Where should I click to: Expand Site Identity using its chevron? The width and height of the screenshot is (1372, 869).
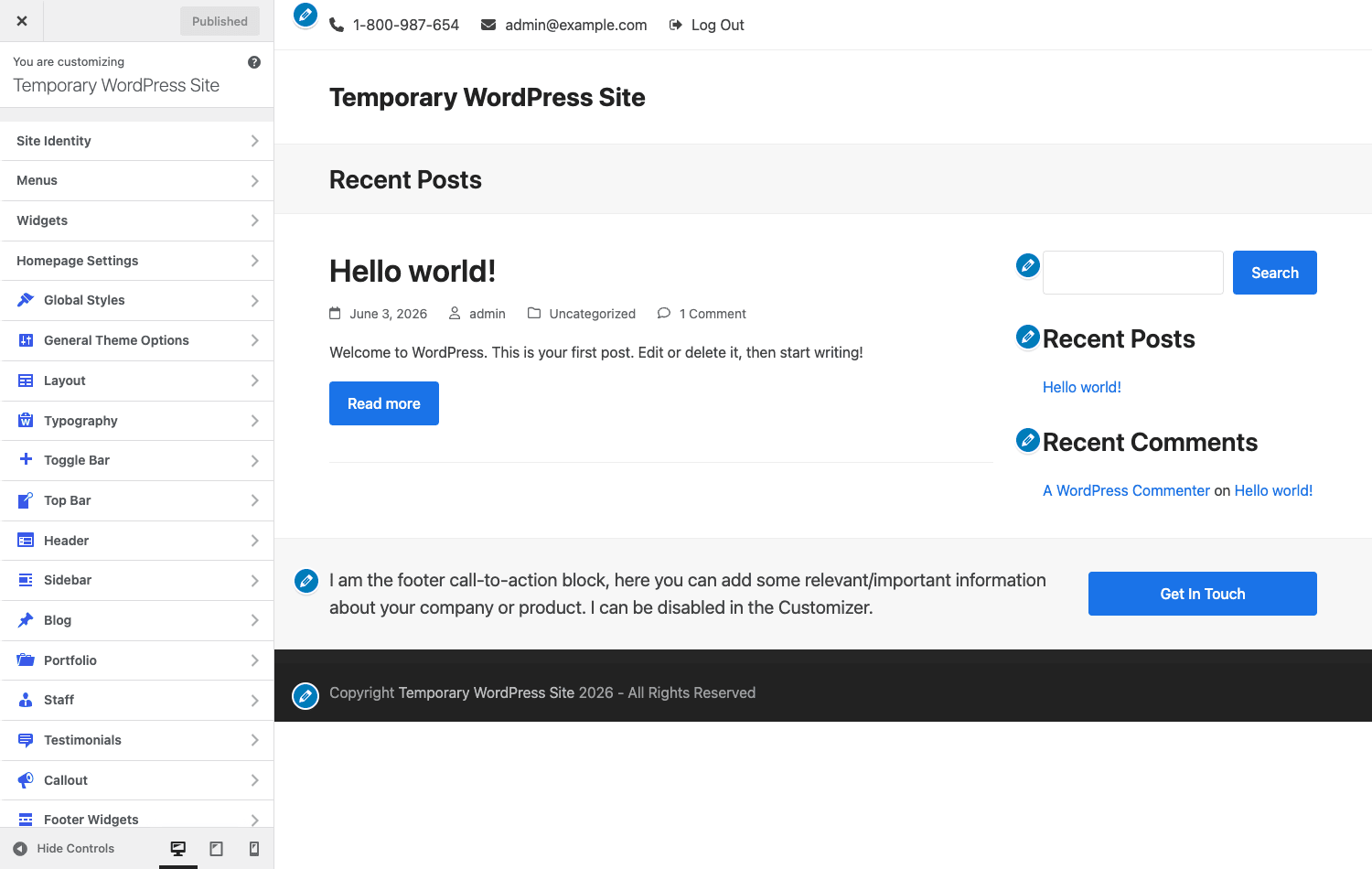(254, 141)
